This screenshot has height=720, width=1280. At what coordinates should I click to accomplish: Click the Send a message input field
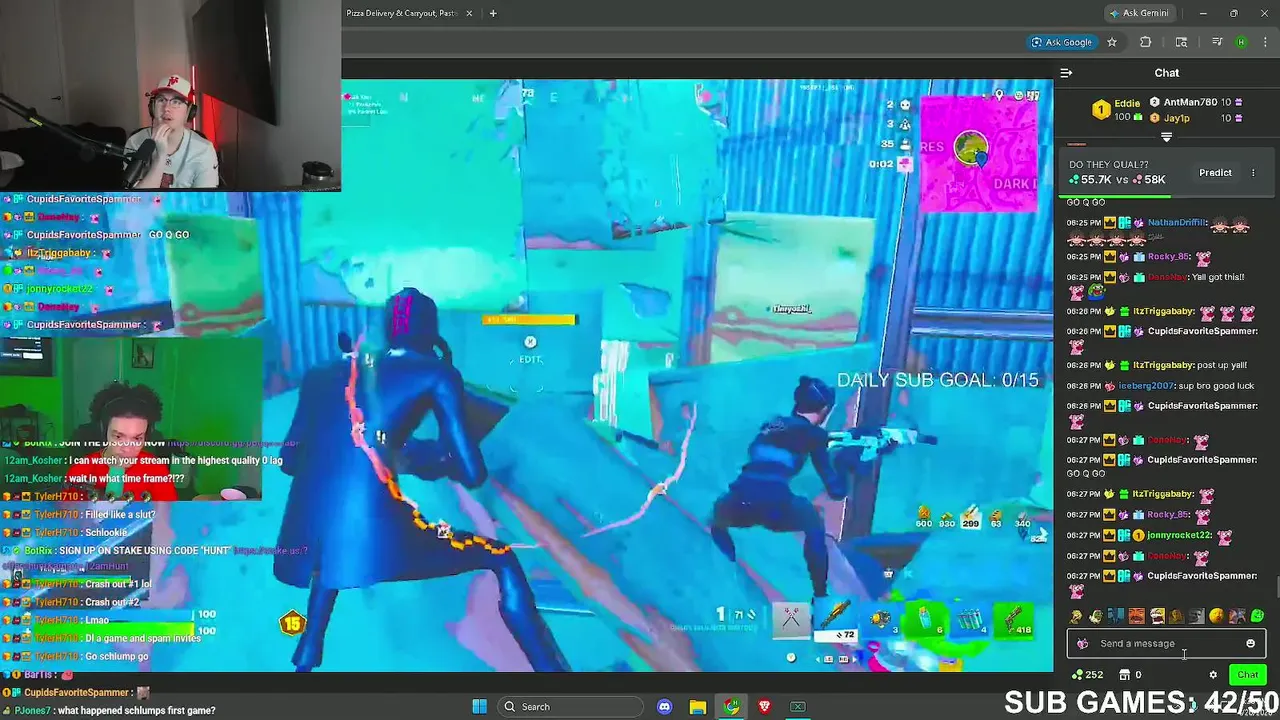[1166, 644]
